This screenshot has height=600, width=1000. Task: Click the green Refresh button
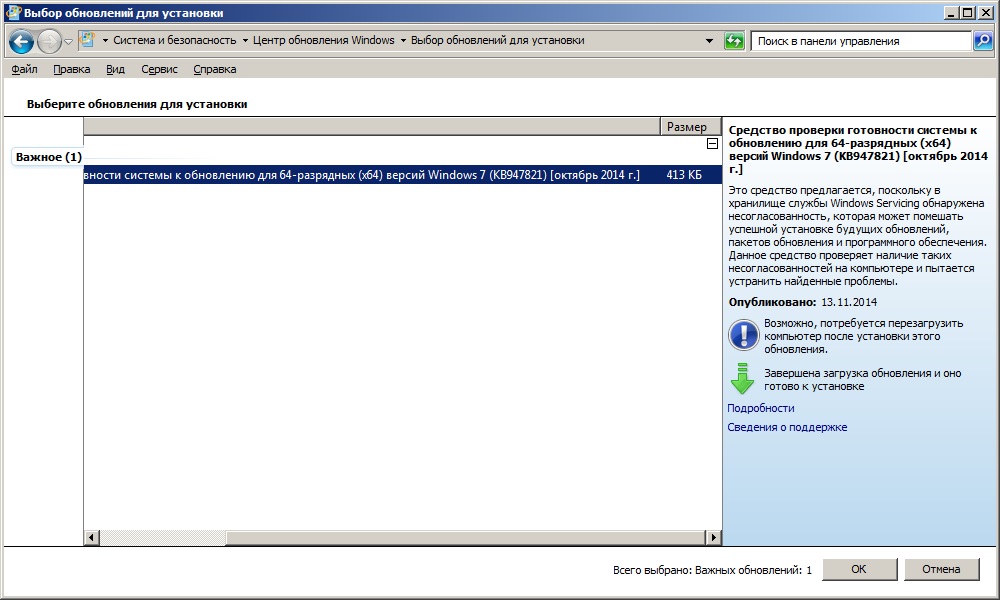pos(734,41)
